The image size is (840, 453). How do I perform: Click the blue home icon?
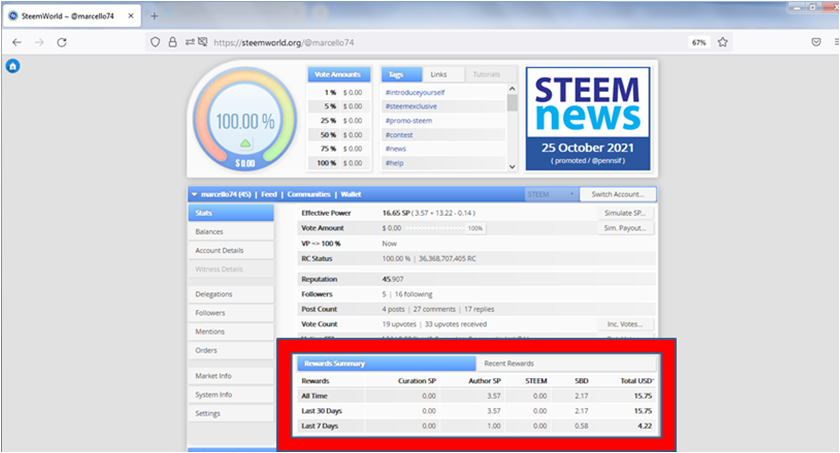13,66
